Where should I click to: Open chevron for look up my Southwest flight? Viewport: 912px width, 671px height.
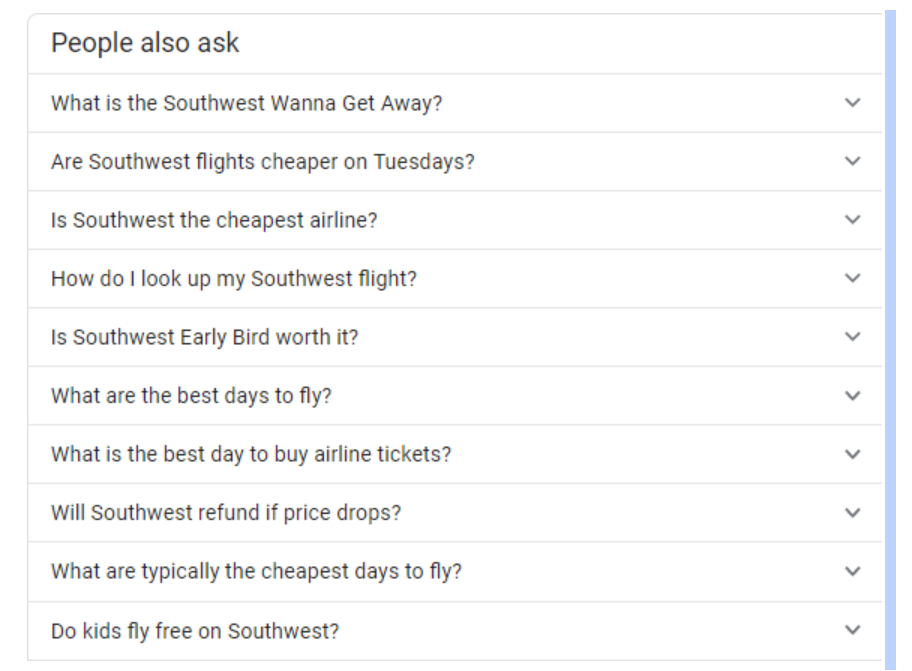[x=852, y=278]
